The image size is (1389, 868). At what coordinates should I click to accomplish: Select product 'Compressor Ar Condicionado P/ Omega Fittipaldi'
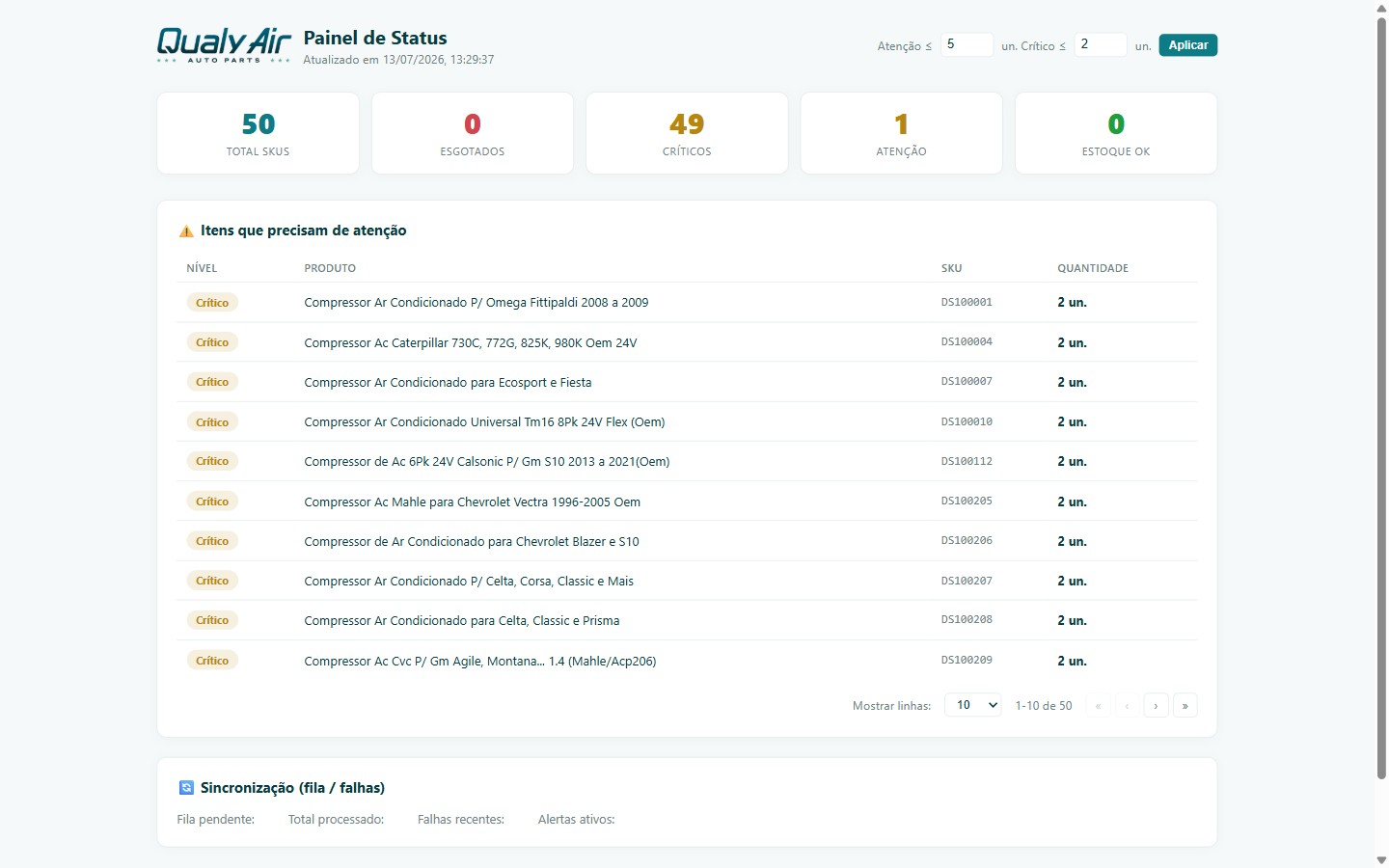[x=477, y=303]
